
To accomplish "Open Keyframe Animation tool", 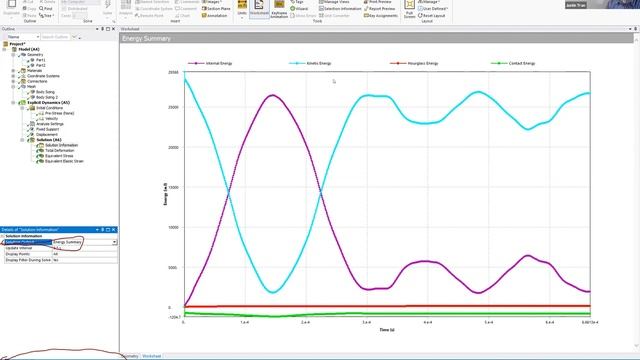I will pyautogui.click(x=279, y=9).
